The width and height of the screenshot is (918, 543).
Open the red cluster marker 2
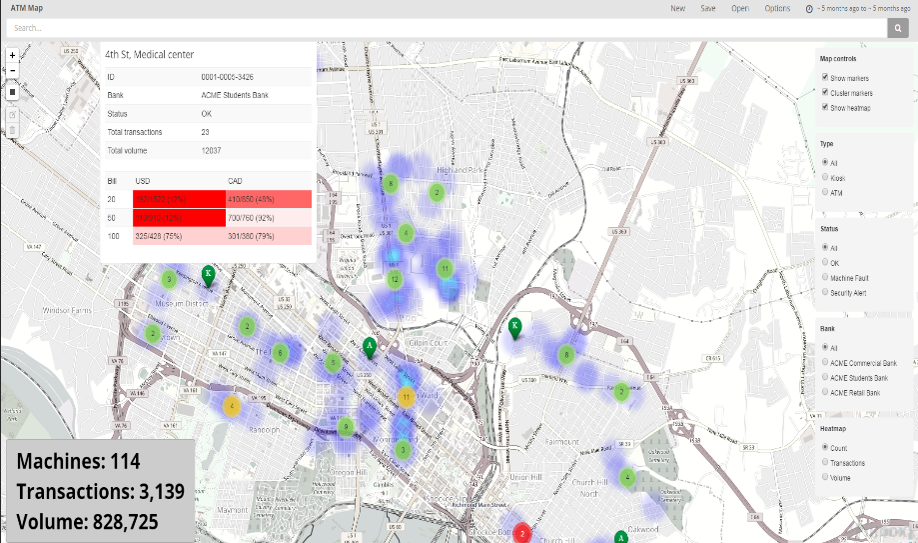click(x=522, y=534)
